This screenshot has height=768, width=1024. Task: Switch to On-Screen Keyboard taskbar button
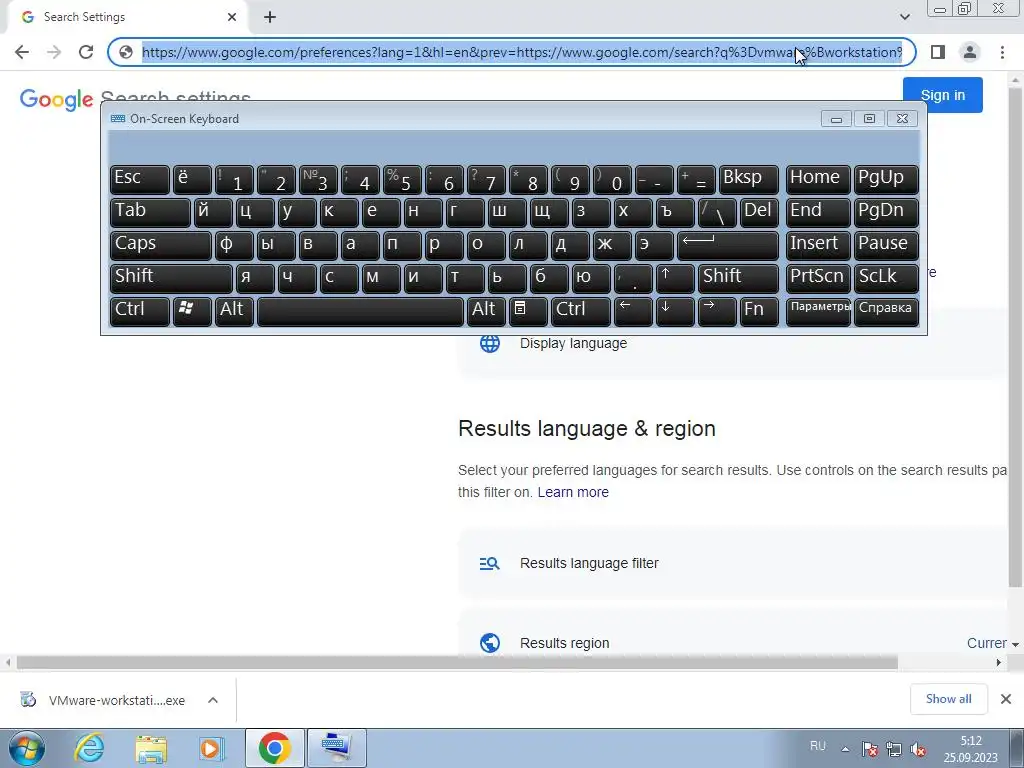(x=337, y=748)
